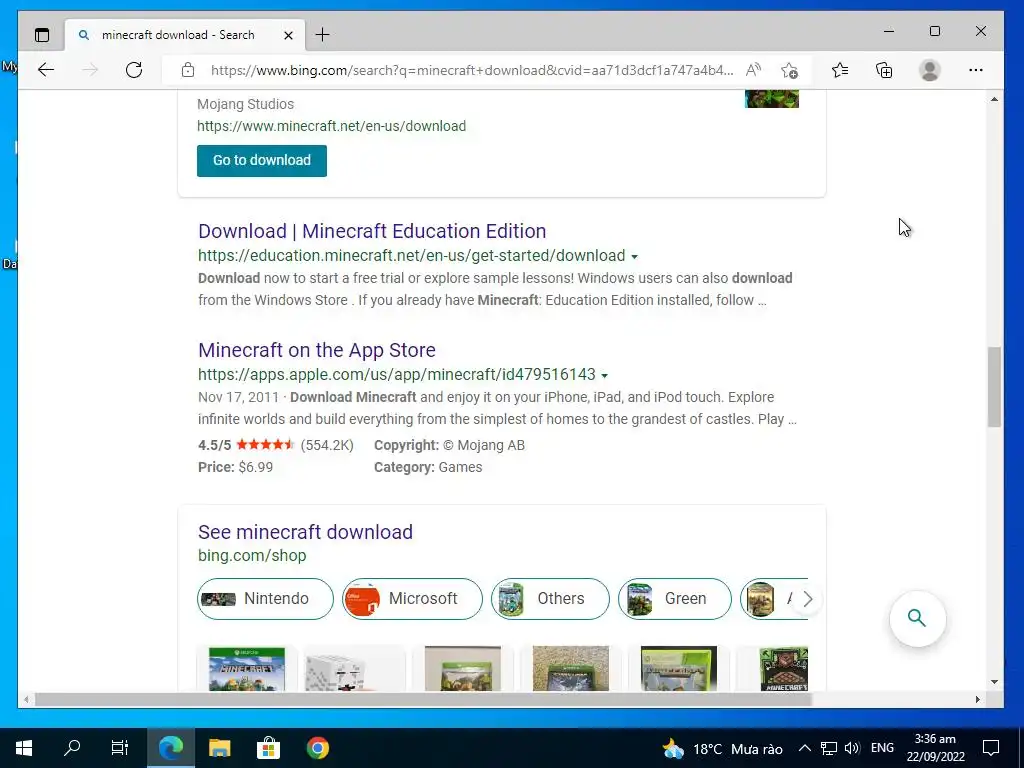
Task: Filter shop by Nintendo
Action: tap(265, 599)
